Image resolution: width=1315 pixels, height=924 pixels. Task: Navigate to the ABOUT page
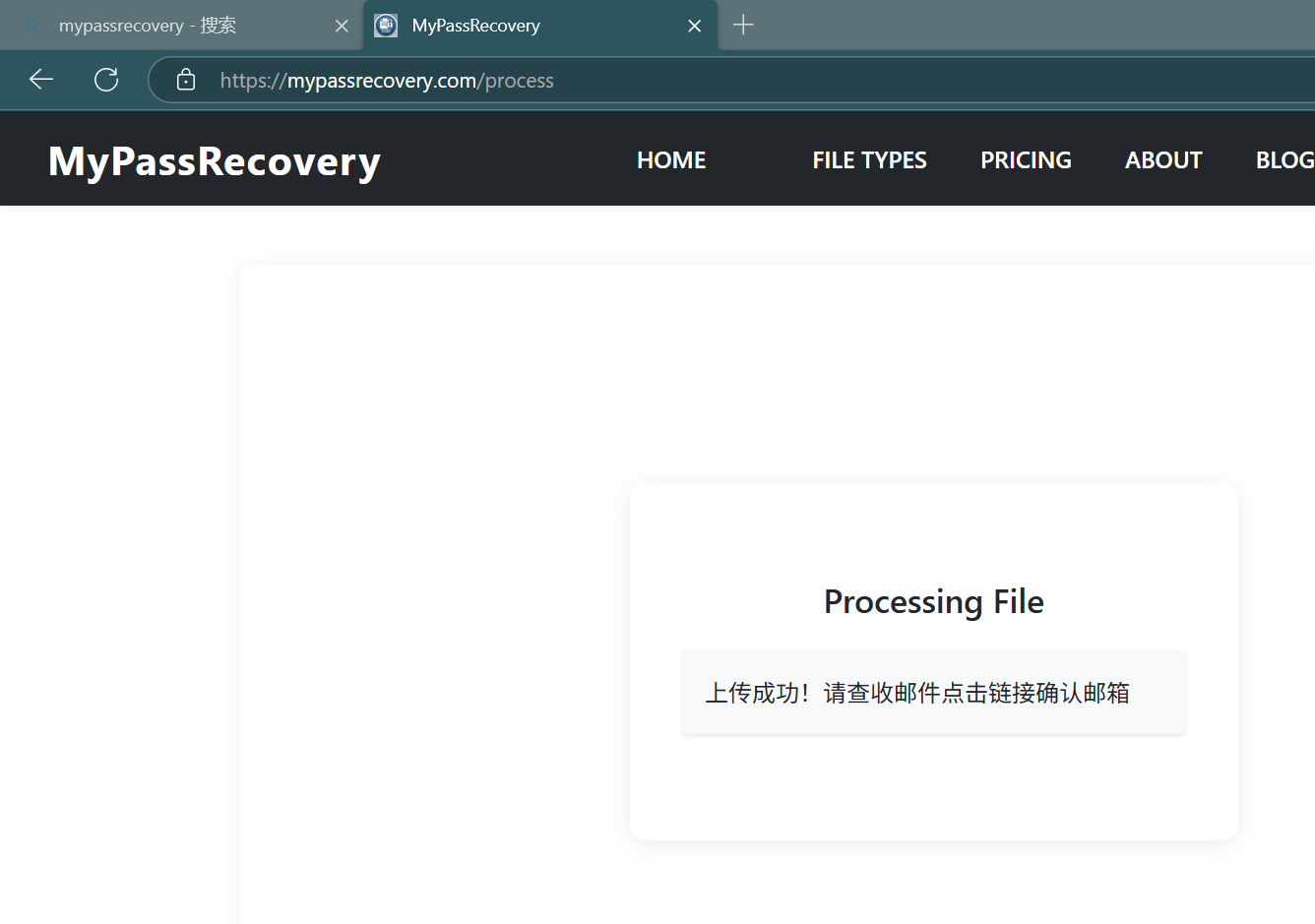tap(1163, 160)
